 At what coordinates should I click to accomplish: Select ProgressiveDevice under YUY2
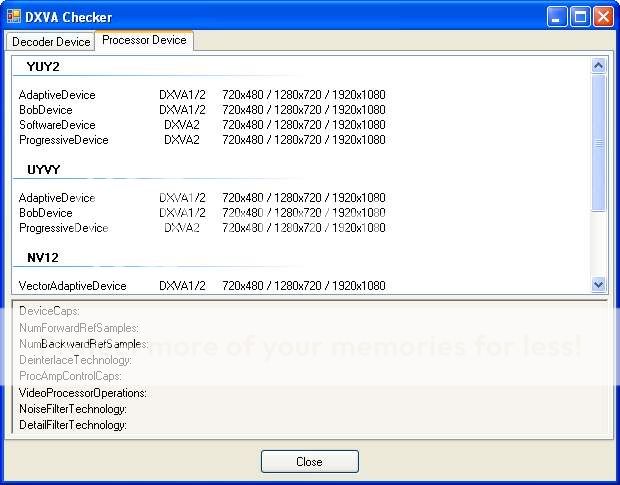tap(63, 140)
